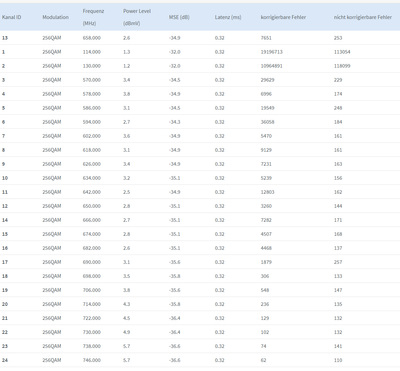This screenshot has height=371, width=400.
Task: Select frequency cell '130.000'
Action: coord(92,66)
